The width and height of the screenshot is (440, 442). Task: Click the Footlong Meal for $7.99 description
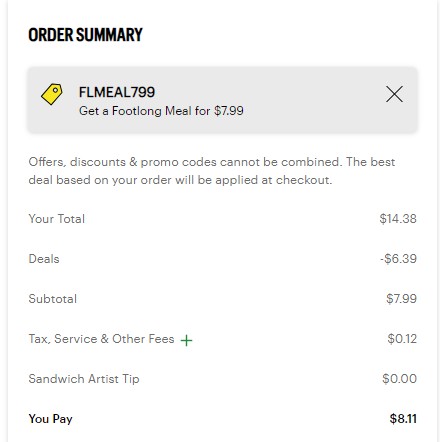point(161,111)
